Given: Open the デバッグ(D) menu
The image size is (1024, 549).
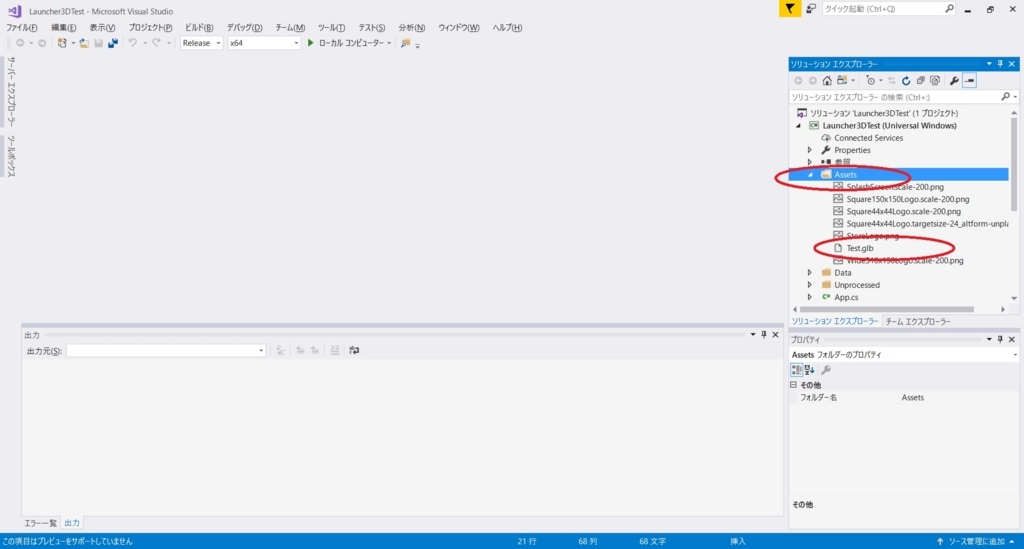Looking at the screenshot, I should click(244, 27).
